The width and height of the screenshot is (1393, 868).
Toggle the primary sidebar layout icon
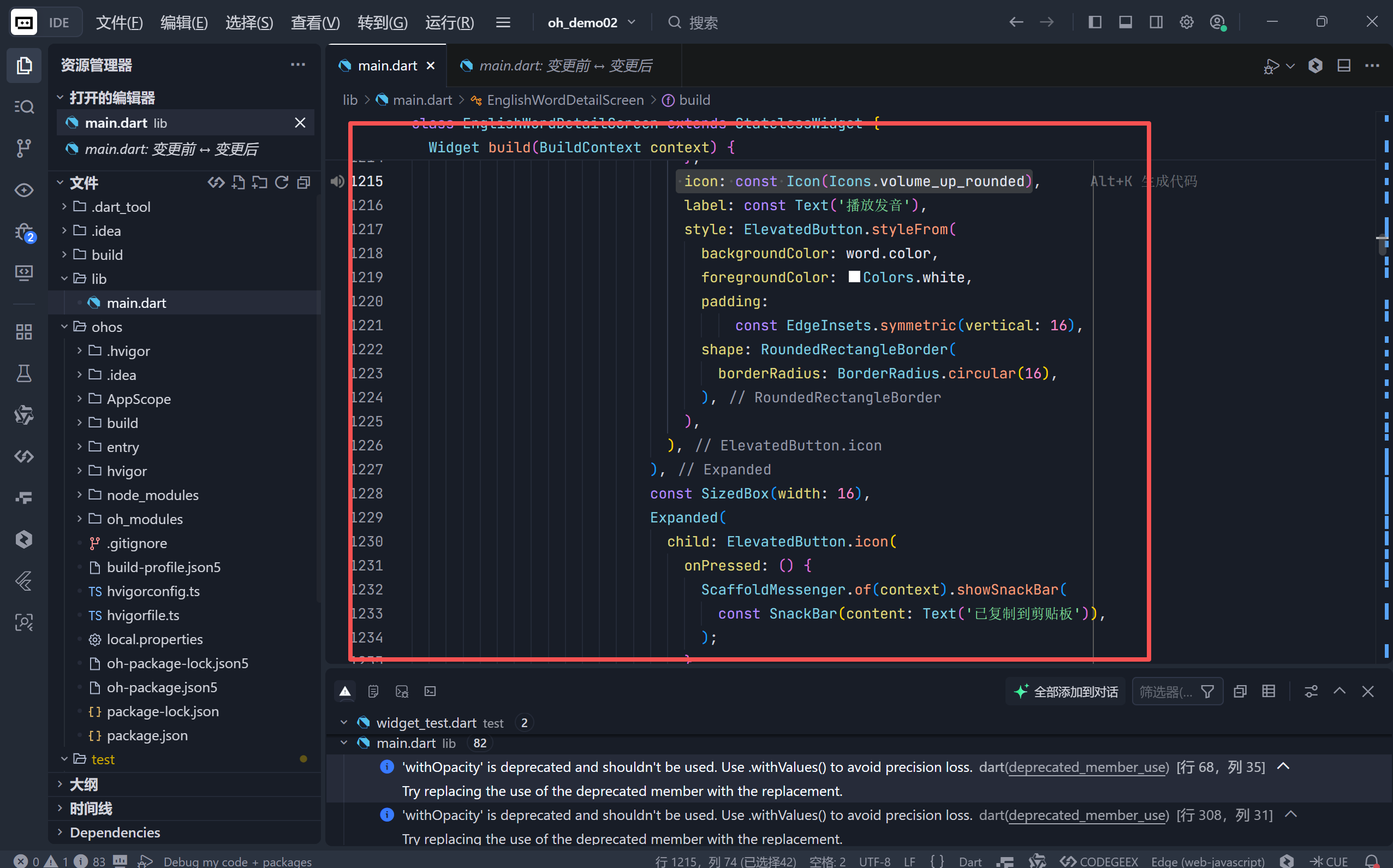pos(1094,22)
